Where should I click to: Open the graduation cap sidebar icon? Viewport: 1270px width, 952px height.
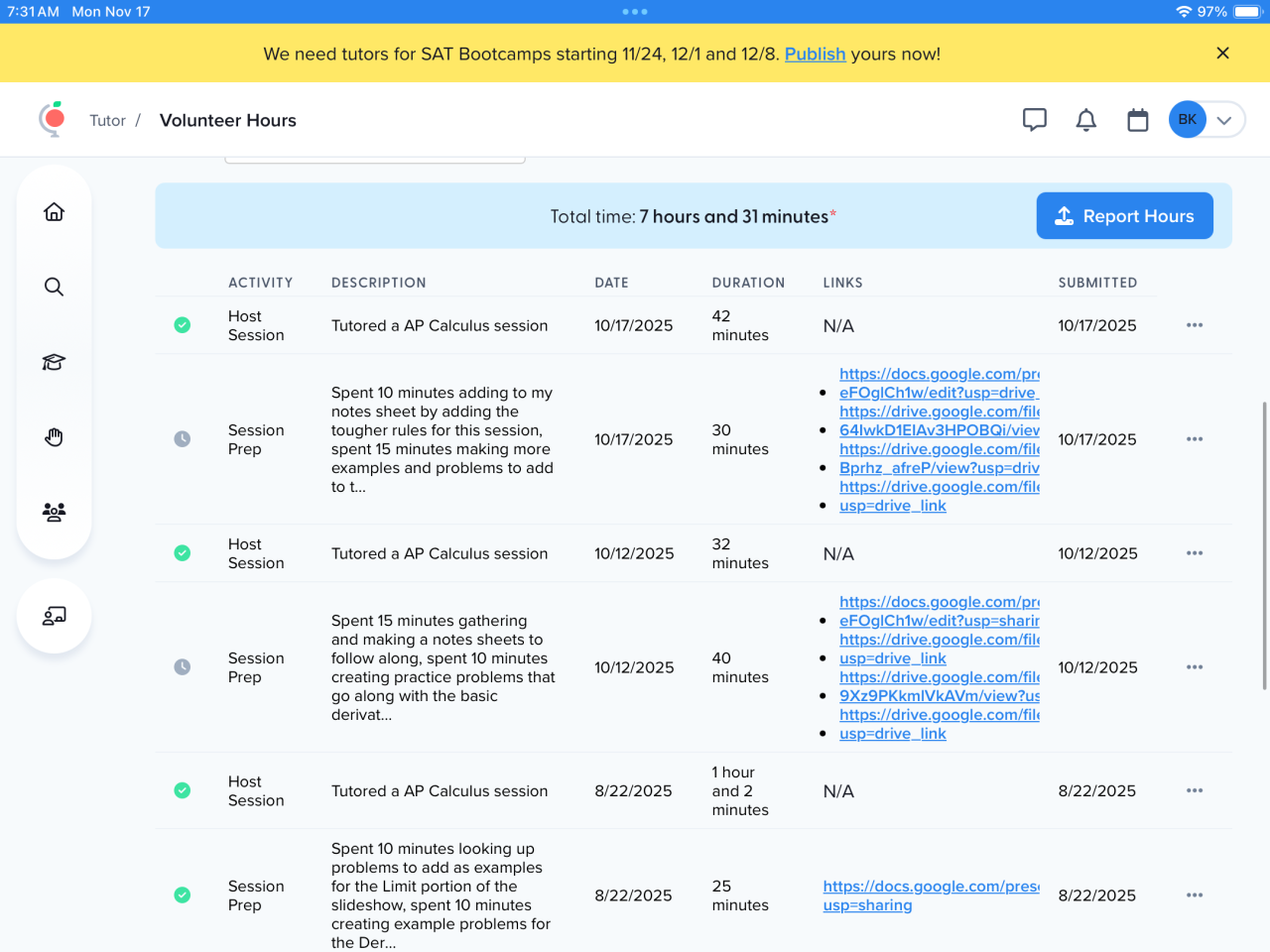tap(55, 362)
